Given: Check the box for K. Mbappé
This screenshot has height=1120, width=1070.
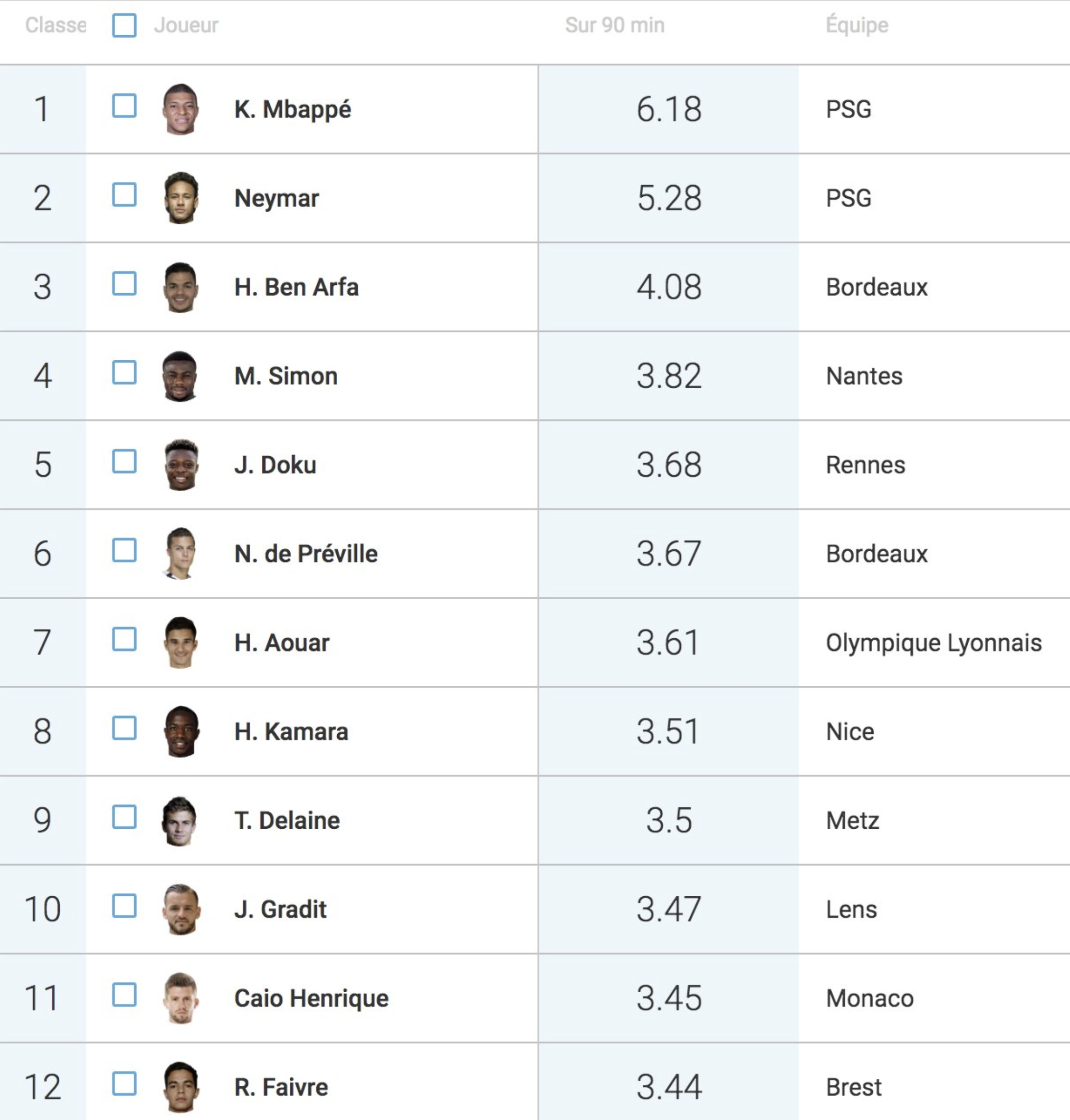Looking at the screenshot, I should [124, 106].
